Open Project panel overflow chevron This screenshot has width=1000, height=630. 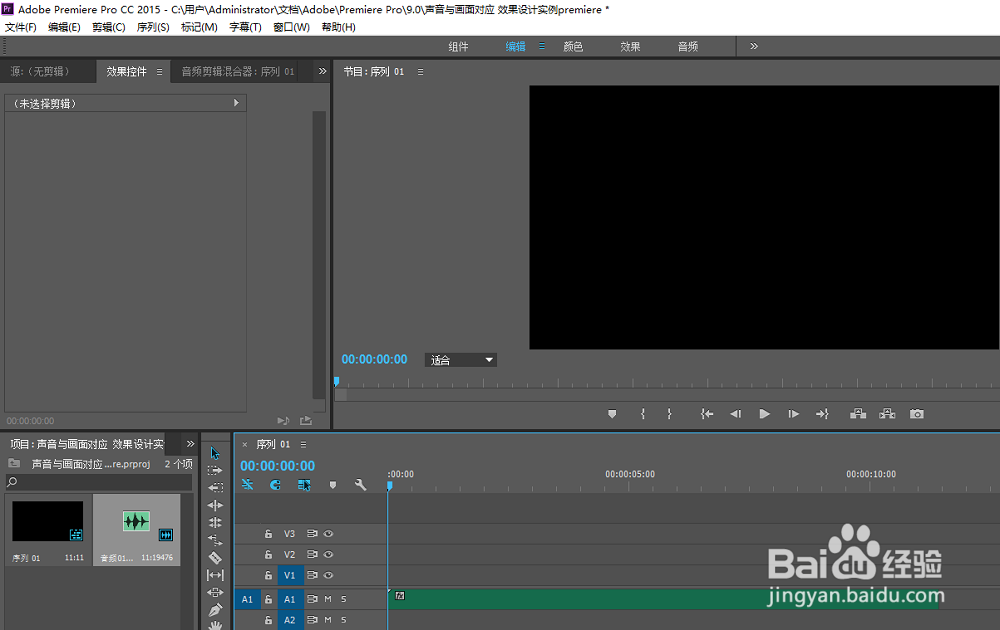[x=190, y=444]
